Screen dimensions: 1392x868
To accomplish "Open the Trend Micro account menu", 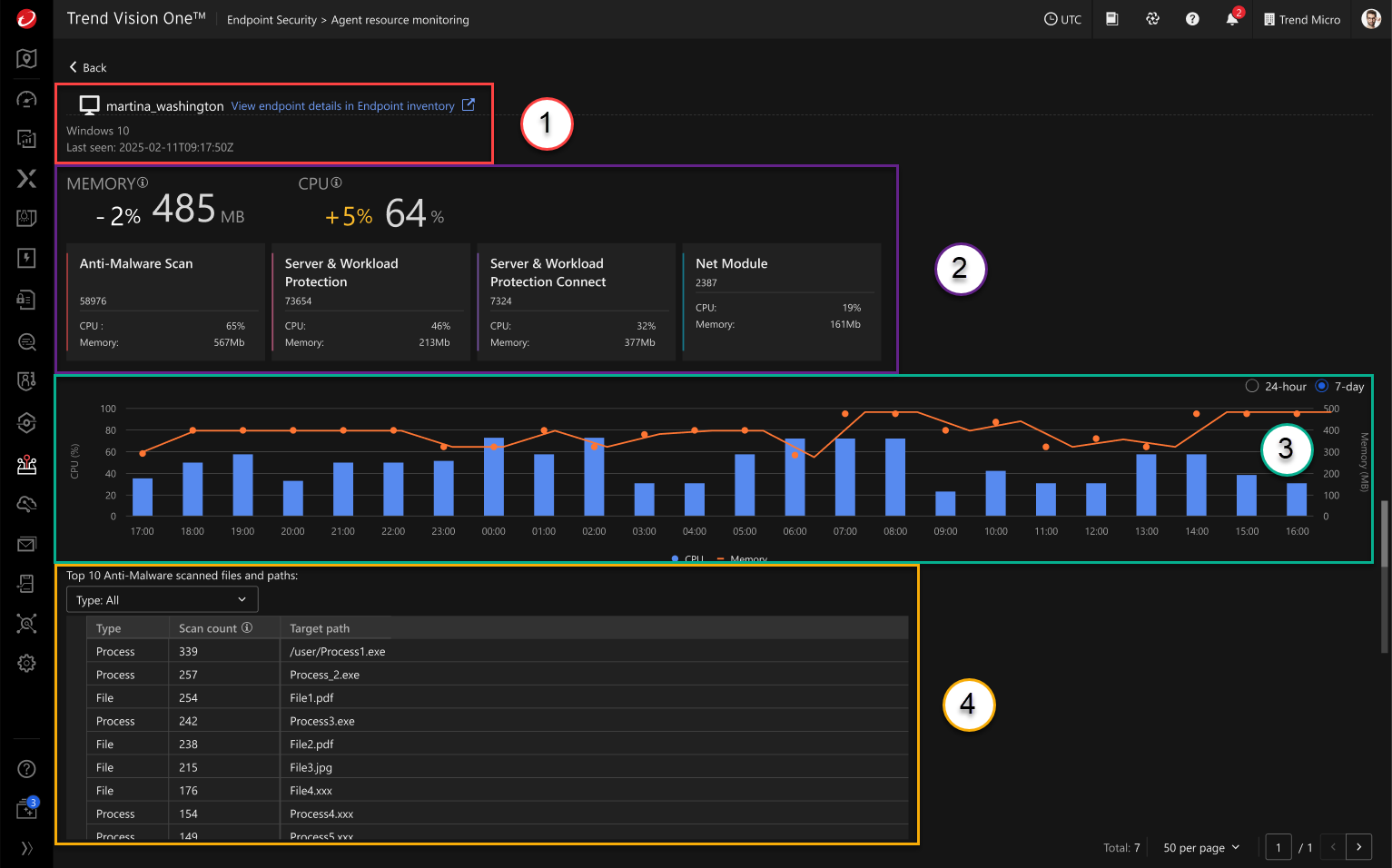I will pos(1302,19).
